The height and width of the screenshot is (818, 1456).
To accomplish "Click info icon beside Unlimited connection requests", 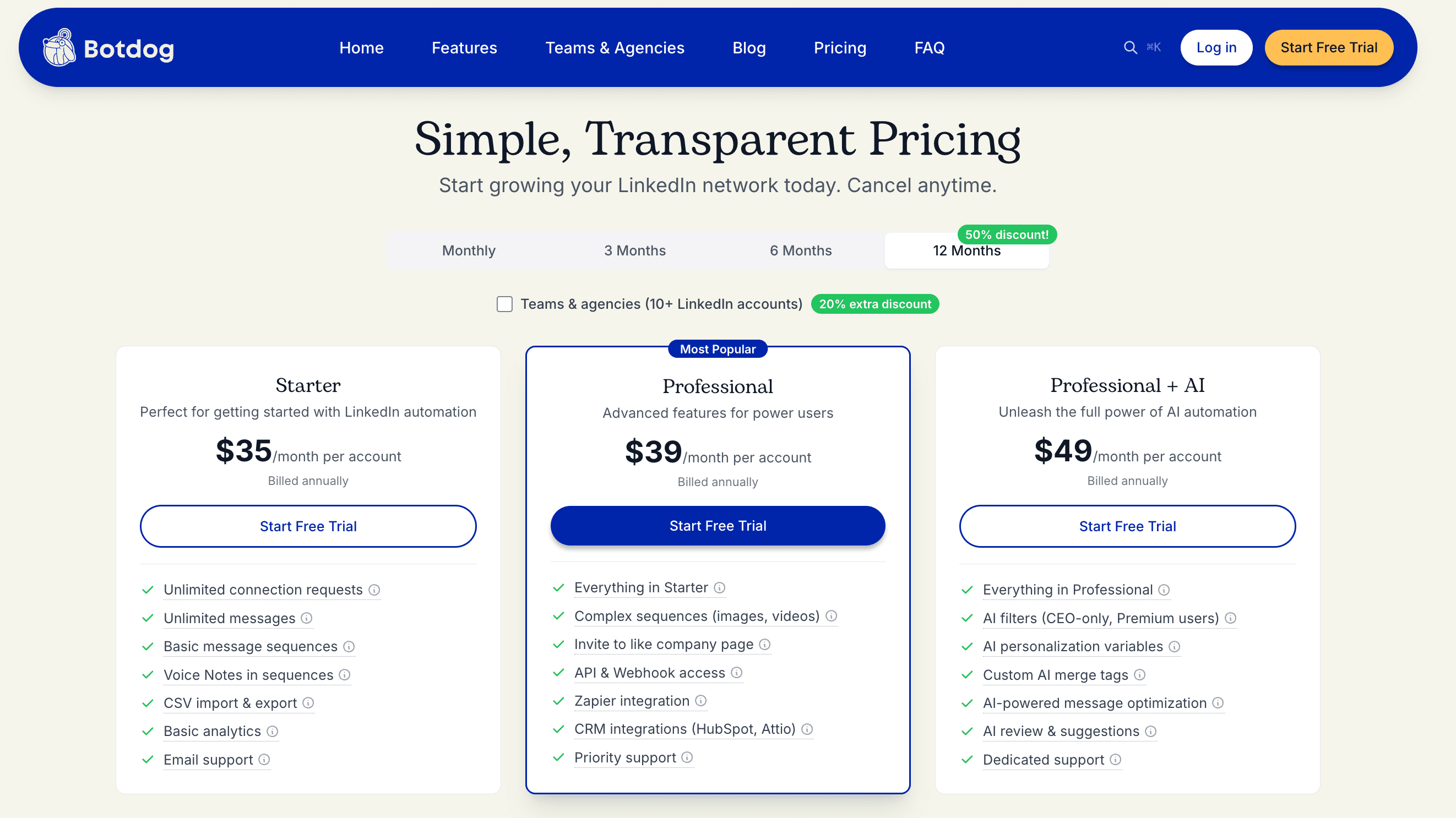I will pyautogui.click(x=374, y=590).
